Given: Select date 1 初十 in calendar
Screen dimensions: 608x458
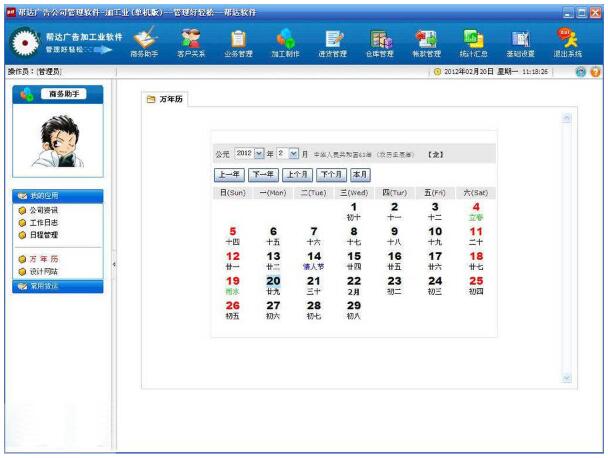Looking at the screenshot, I should (x=354, y=211).
